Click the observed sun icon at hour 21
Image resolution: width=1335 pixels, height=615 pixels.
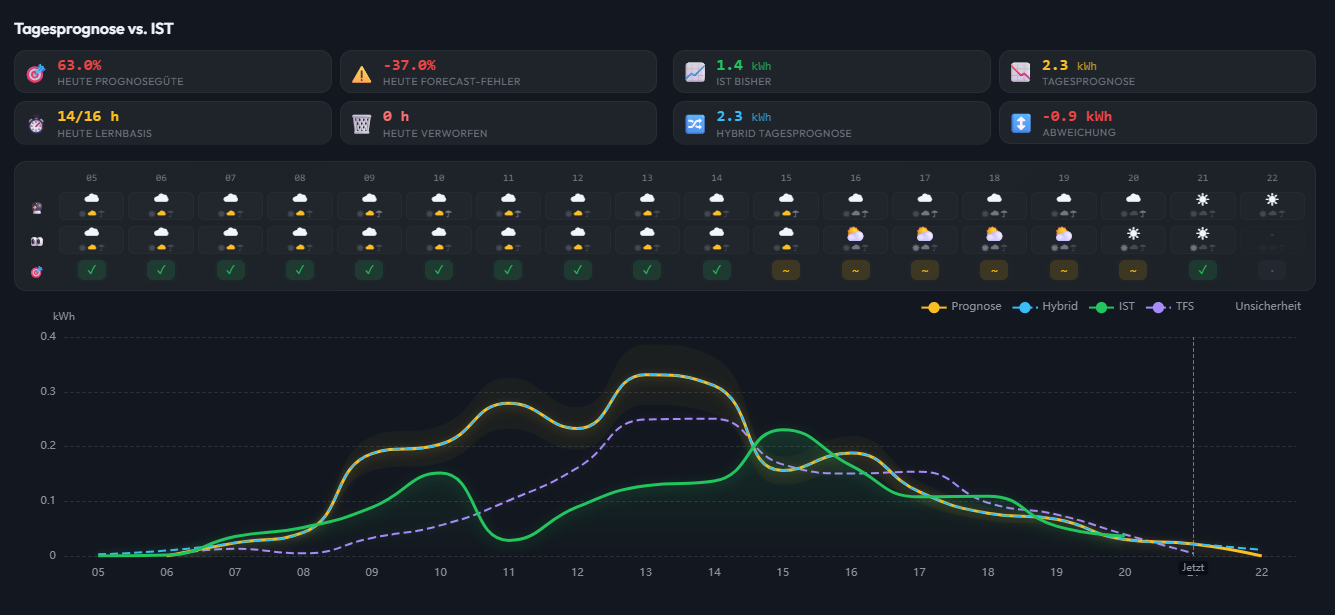tap(1203, 234)
